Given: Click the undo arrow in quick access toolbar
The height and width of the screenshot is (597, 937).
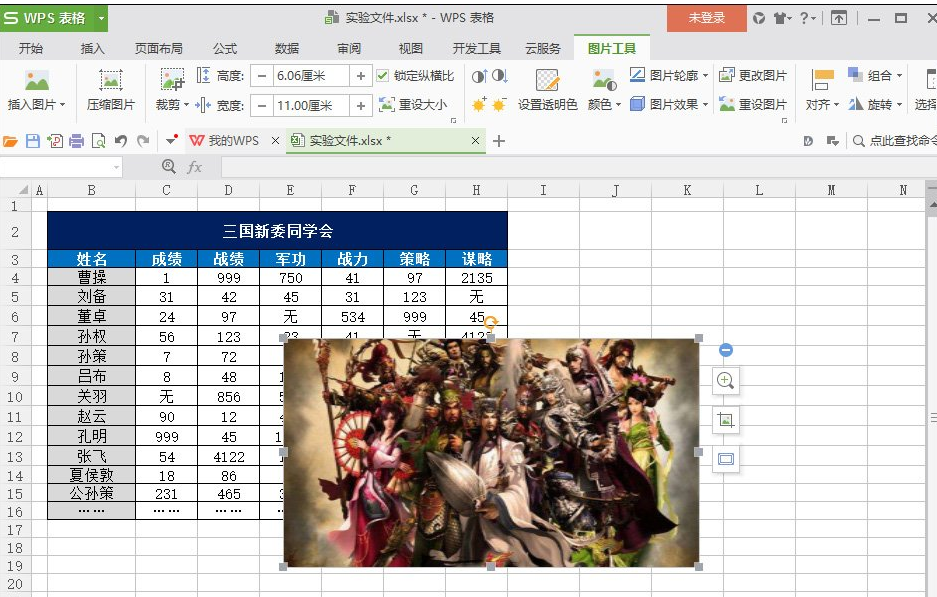Looking at the screenshot, I should pos(121,141).
